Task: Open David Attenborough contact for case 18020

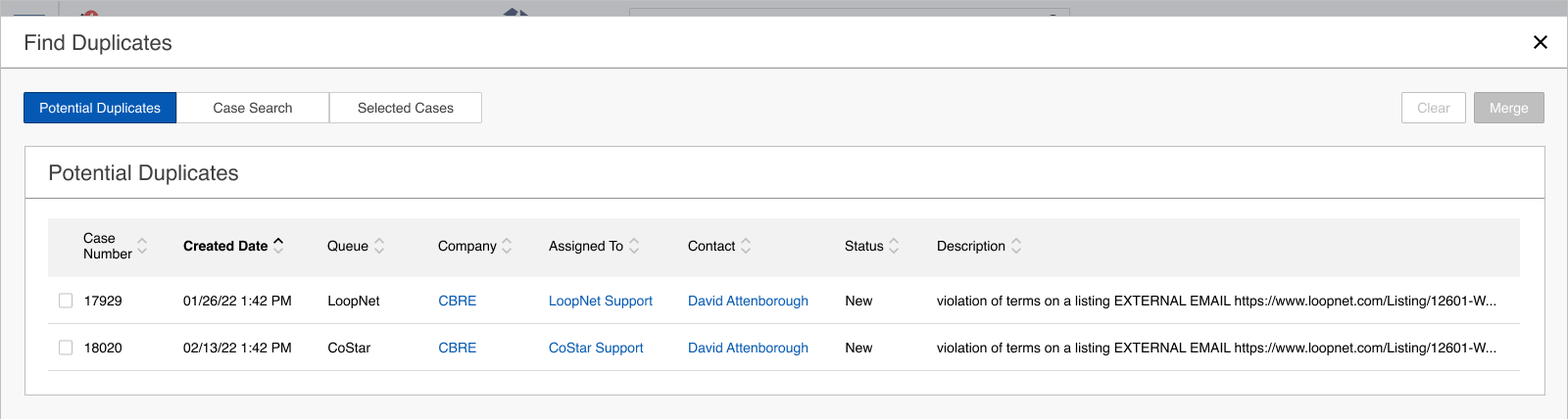Action: click(748, 348)
